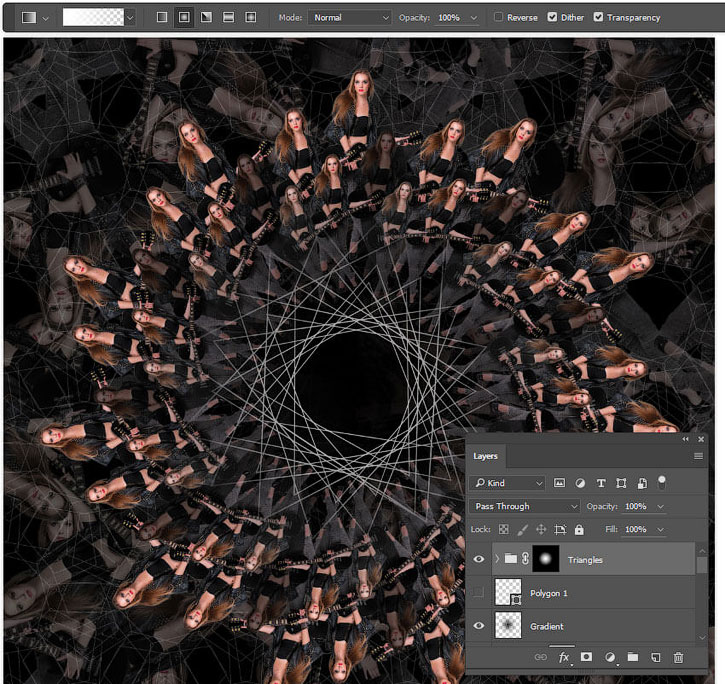
Task: Lock transparent pixels
Action: click(504, 530)
